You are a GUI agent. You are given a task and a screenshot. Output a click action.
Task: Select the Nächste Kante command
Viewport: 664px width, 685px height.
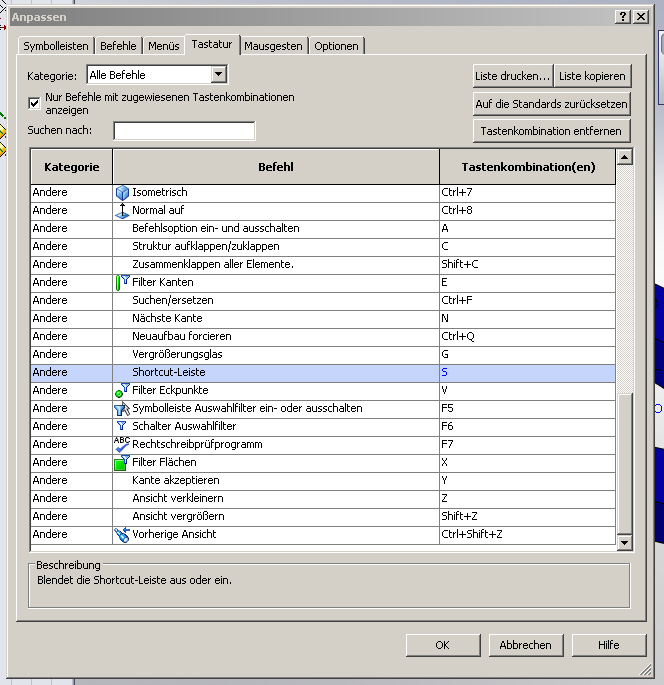coord(323,318)
